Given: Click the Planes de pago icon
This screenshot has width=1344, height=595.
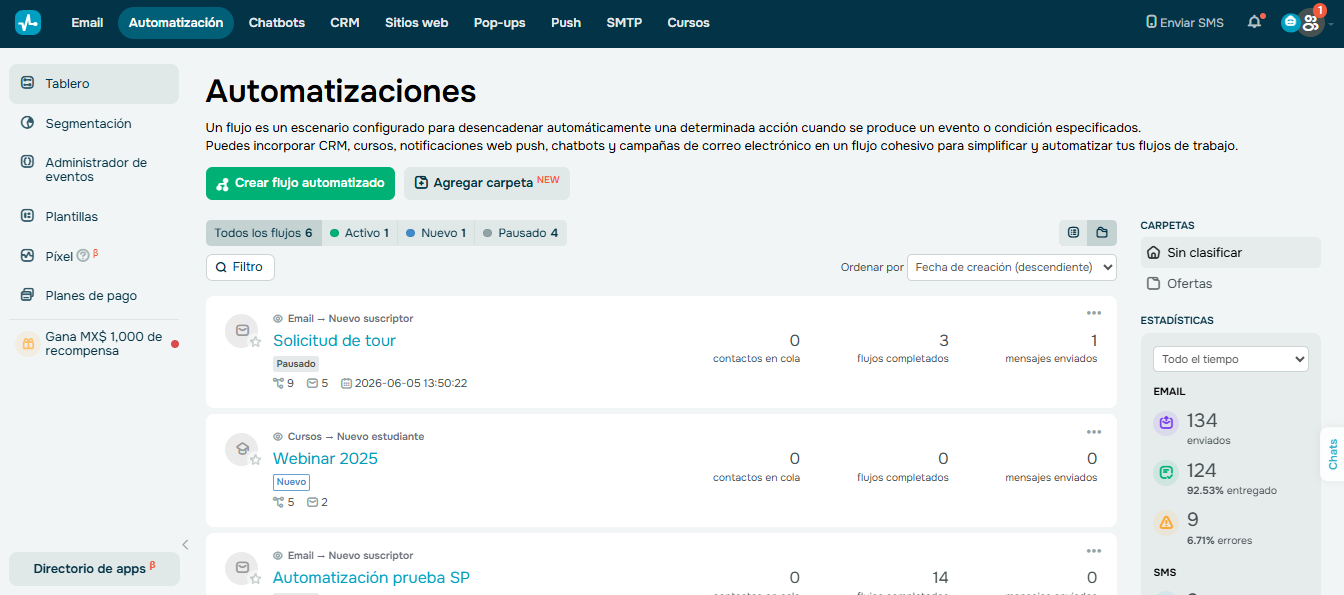Looking at the screenshot, I should tap(27, 295).
